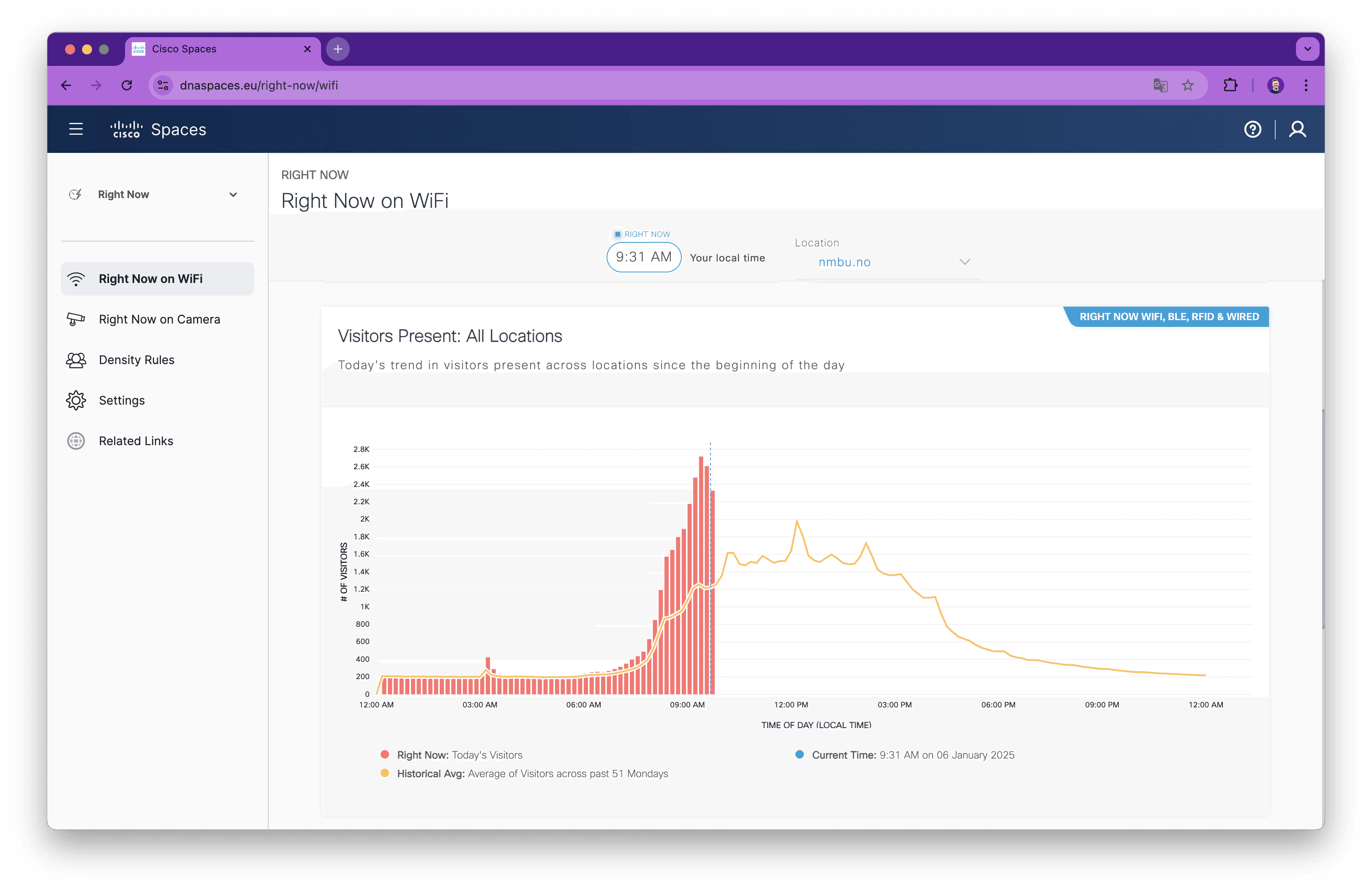The width and height of the screenshot is (1372, 892).
Task: Open the help question mark icon
Action: click(1252, 129)
